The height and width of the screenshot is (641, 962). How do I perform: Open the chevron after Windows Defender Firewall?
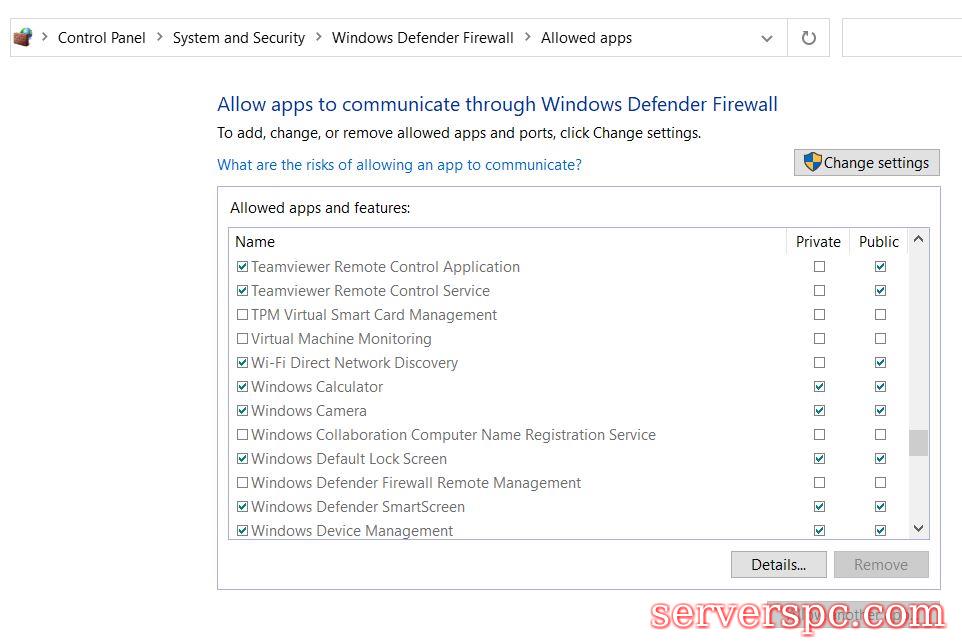tap(527, 38)
